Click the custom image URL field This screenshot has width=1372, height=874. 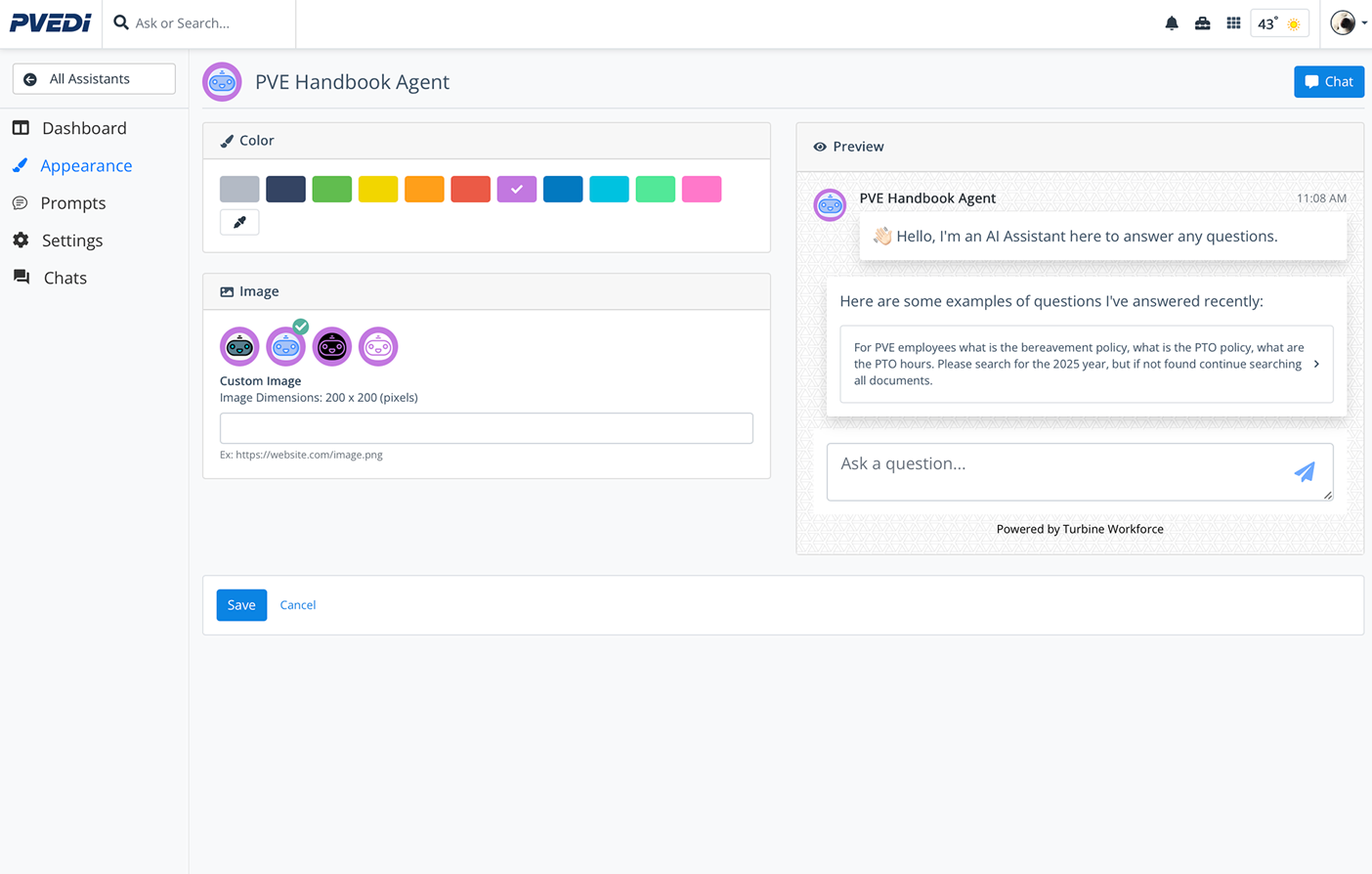[x=486, y=428]
